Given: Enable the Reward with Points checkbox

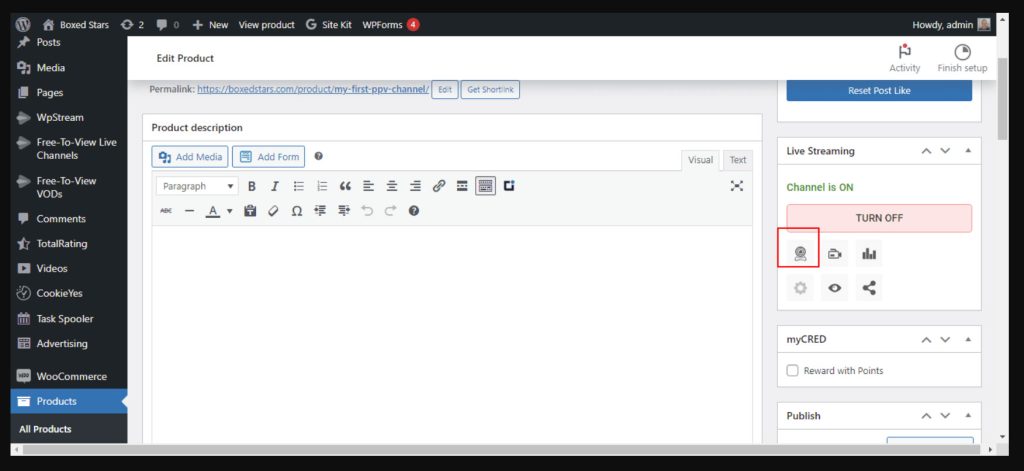Looking at the screenshot, I should (793, 371).
